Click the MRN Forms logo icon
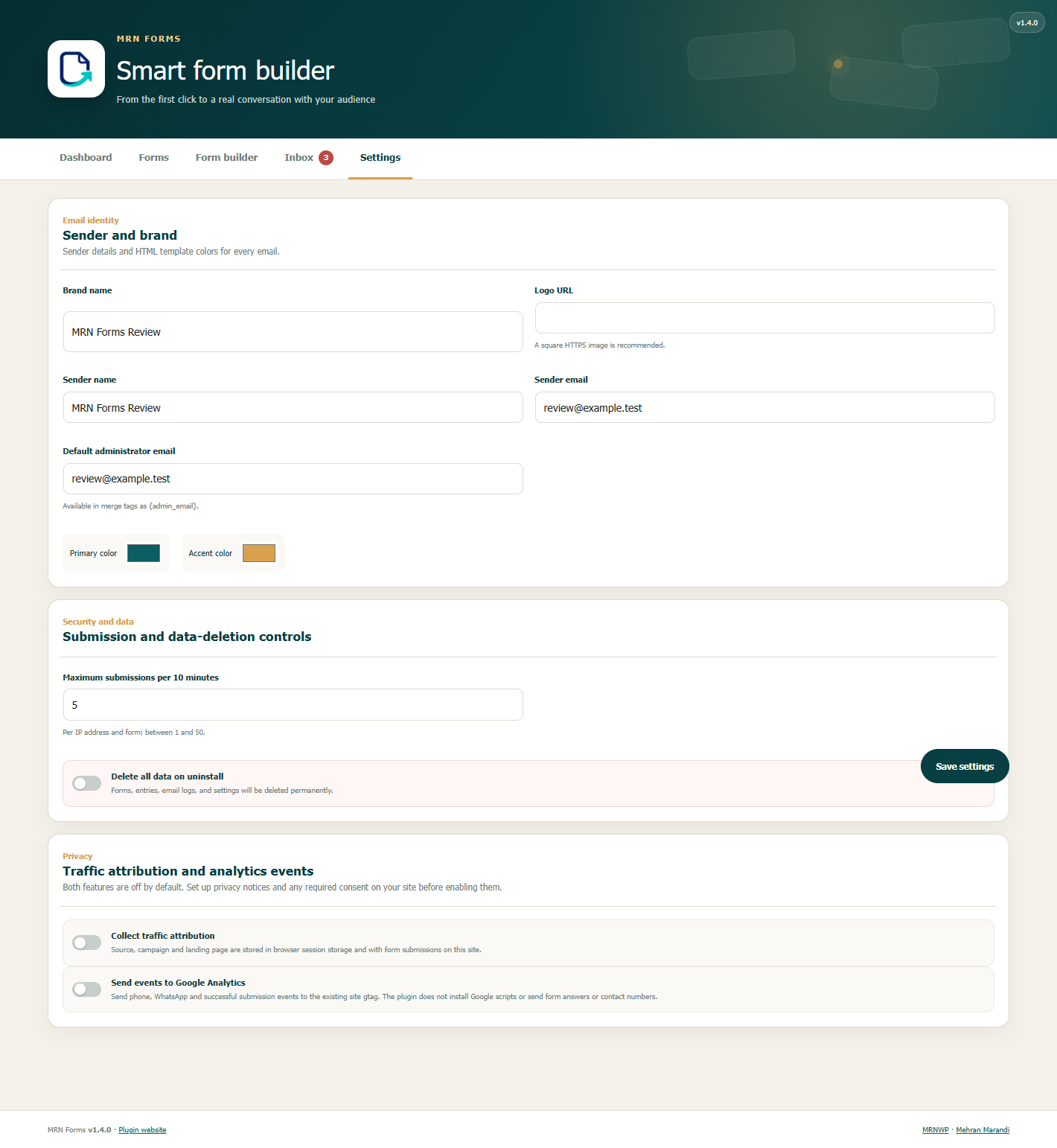Image resolution: width=1057 pixels, height=1148 pixels. [x=76, y=68]
